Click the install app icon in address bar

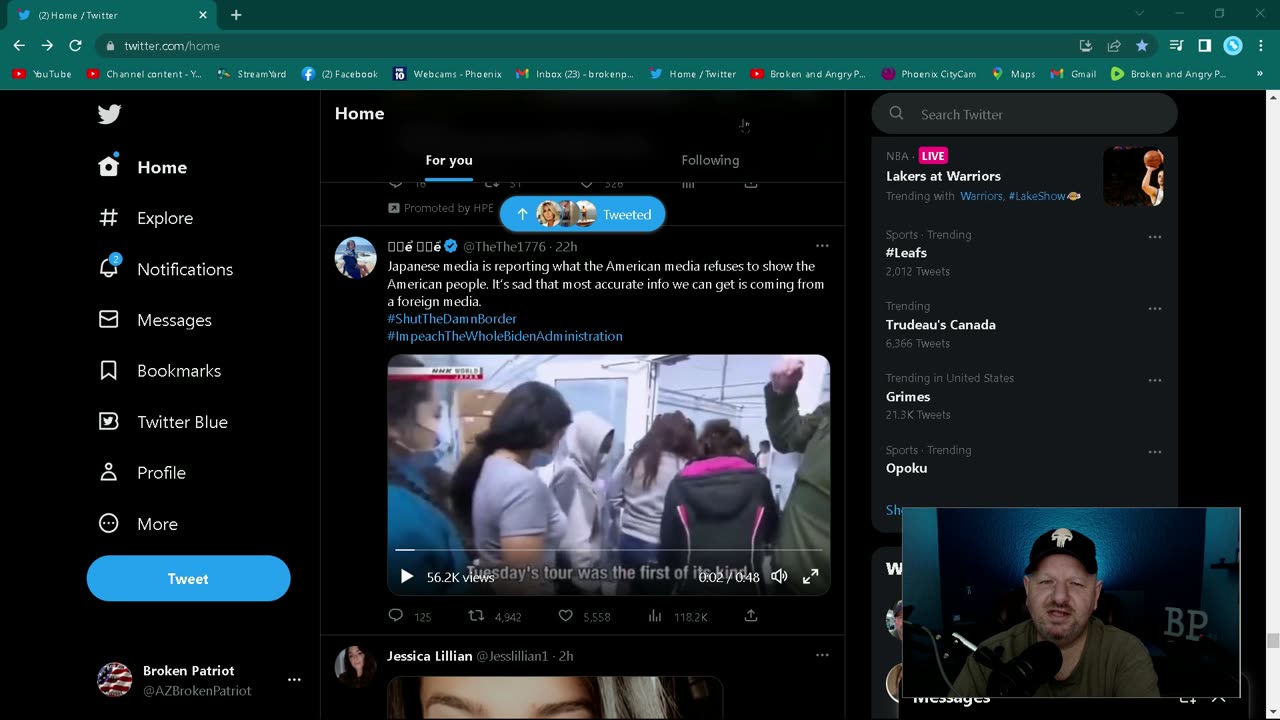(x=1086, y=45)
